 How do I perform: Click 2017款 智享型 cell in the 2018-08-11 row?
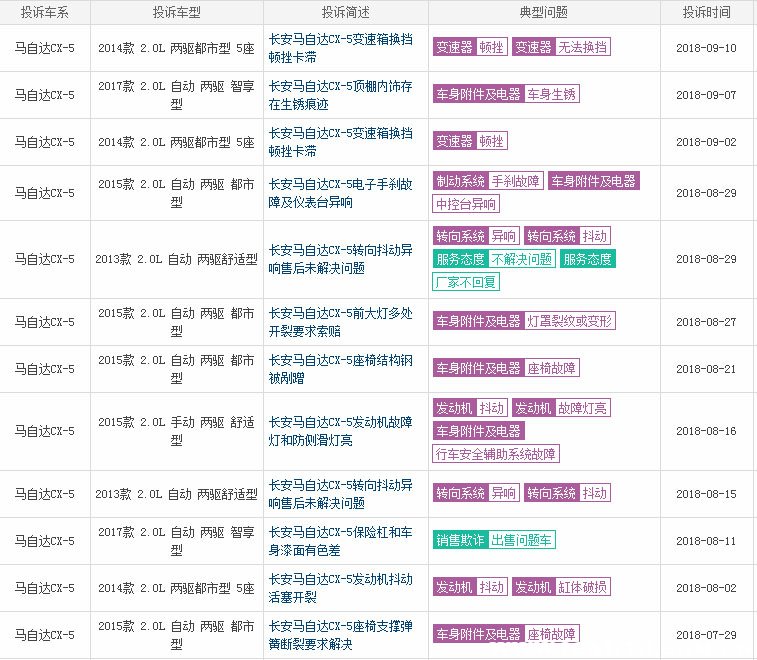tap(176, 541)
